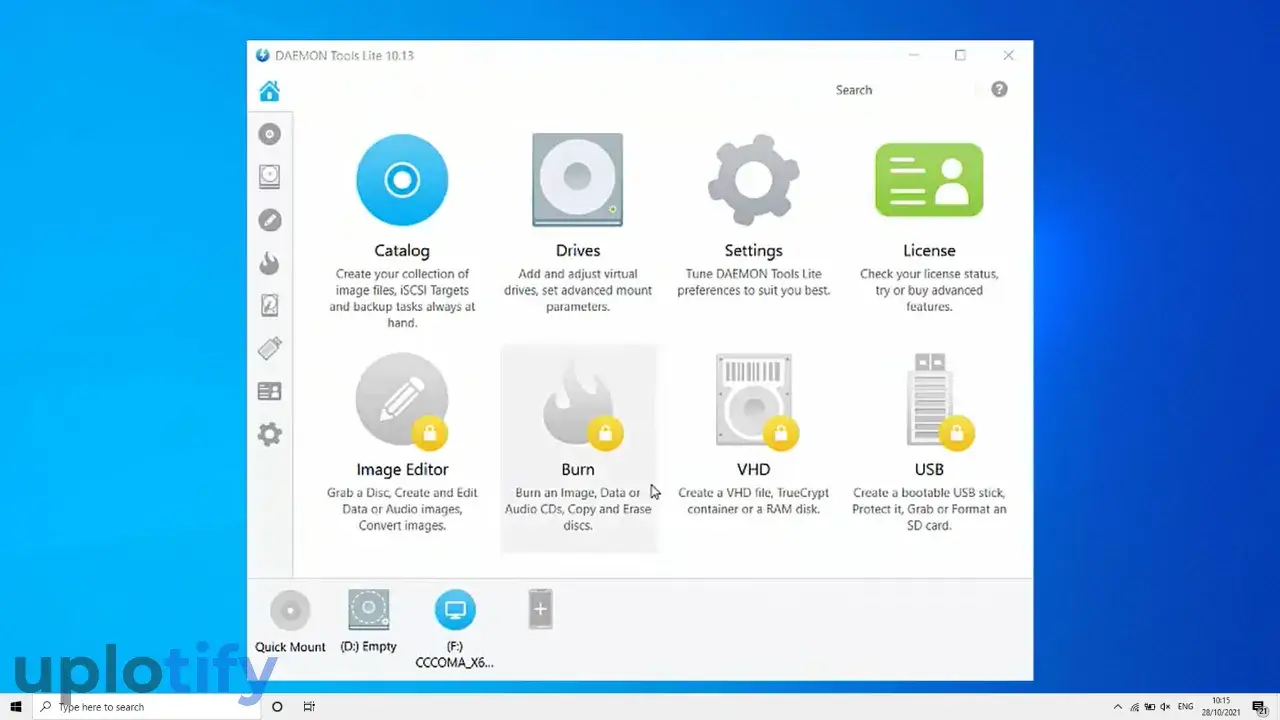This screenshot has height=720, width=1280.
Task: Click the Windows taskbar search box
Action: coord(148,706)
